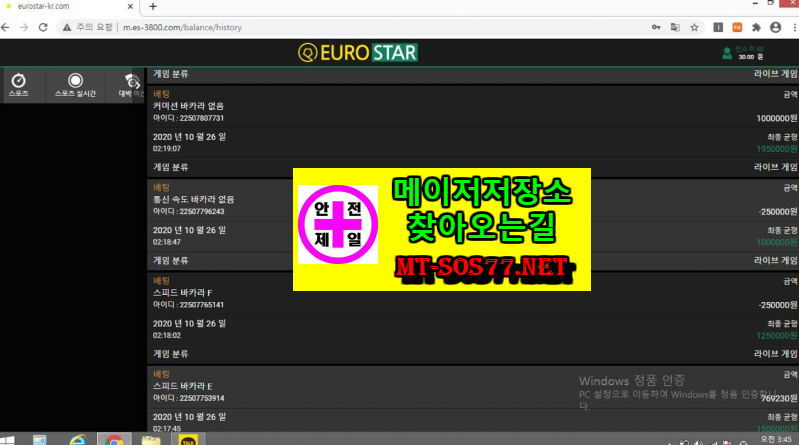Click the account balance 30.00 원

751,57
